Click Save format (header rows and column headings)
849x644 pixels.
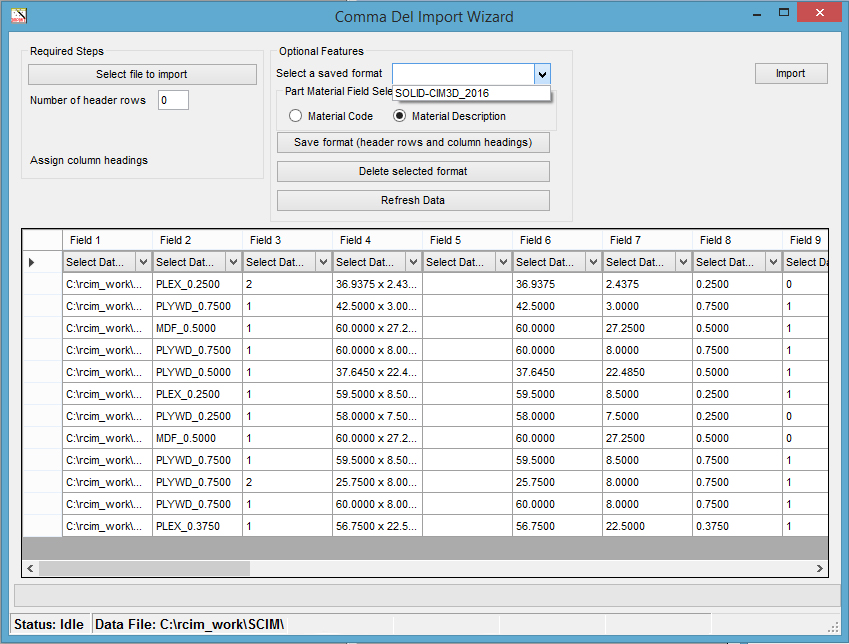tap(413, 142)
